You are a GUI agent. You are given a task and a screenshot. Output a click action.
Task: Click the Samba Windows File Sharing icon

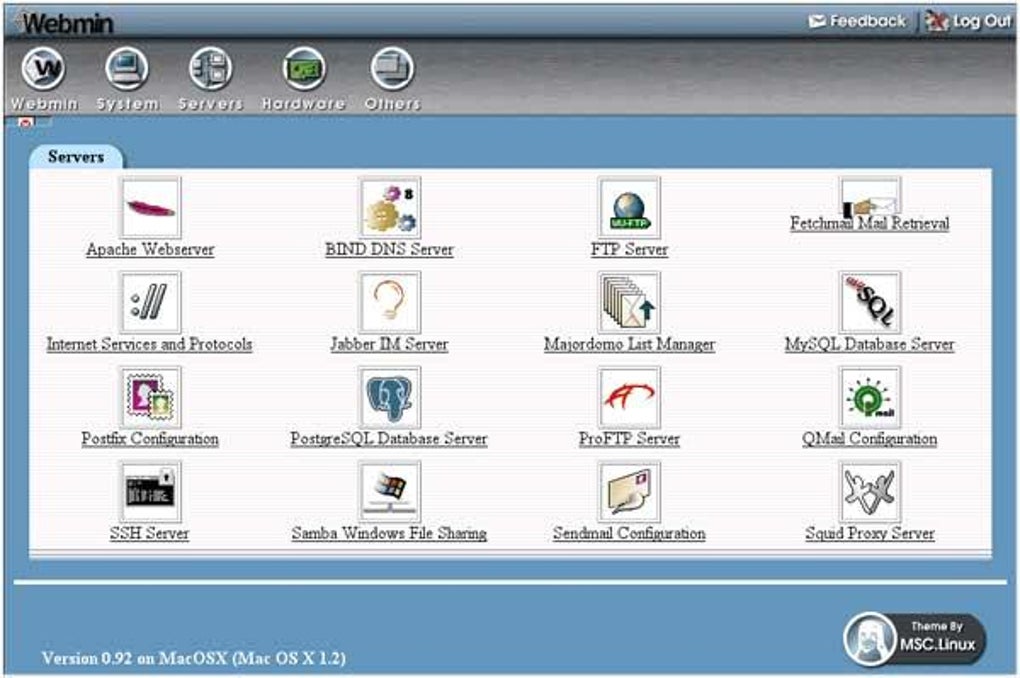pyautogui.click(x=390, y=492)
